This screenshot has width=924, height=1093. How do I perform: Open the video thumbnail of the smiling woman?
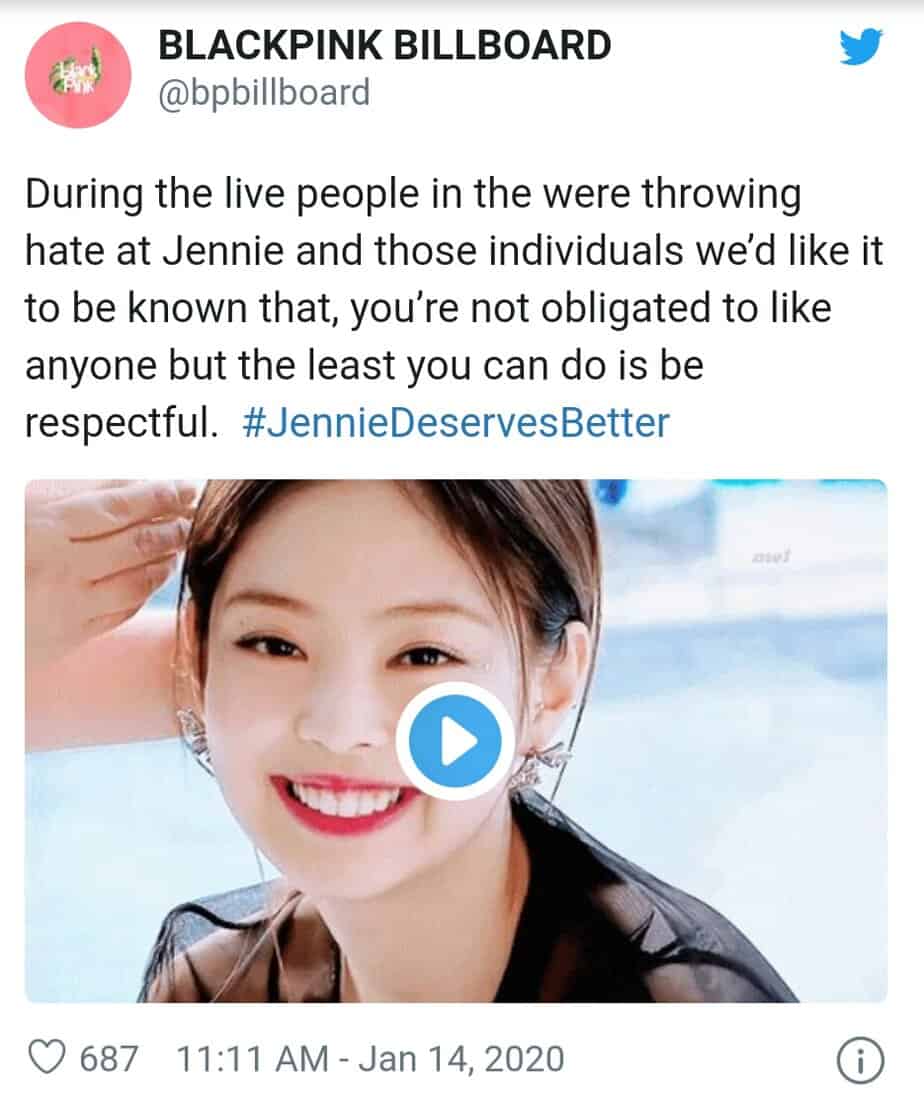[x=456, y=741]
